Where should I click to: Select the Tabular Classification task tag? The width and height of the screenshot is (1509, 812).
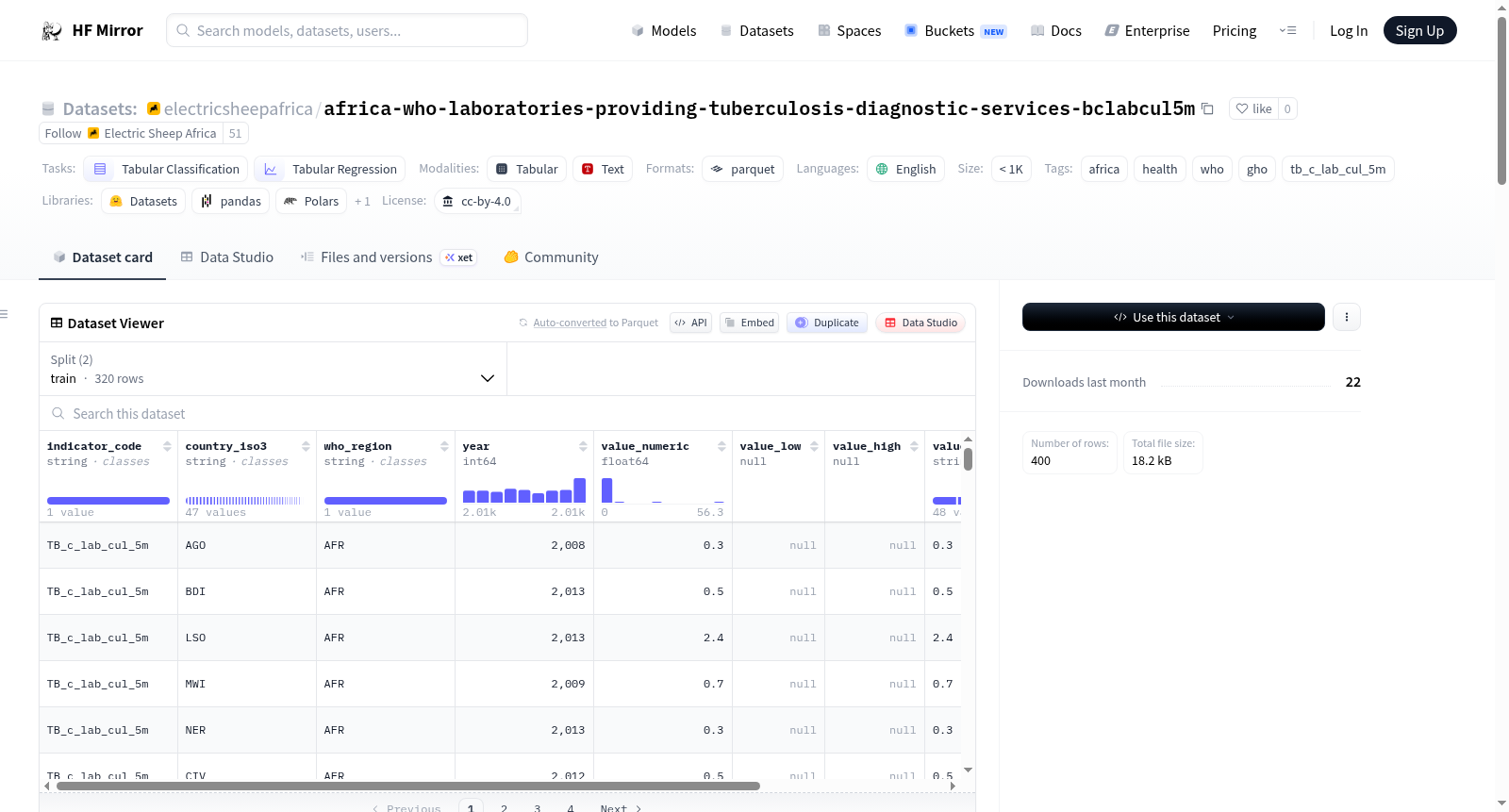[166, 169]
